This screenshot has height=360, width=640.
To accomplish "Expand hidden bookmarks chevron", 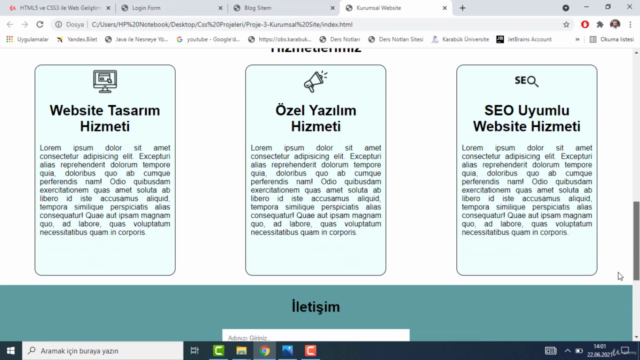I will click(577, 39).
